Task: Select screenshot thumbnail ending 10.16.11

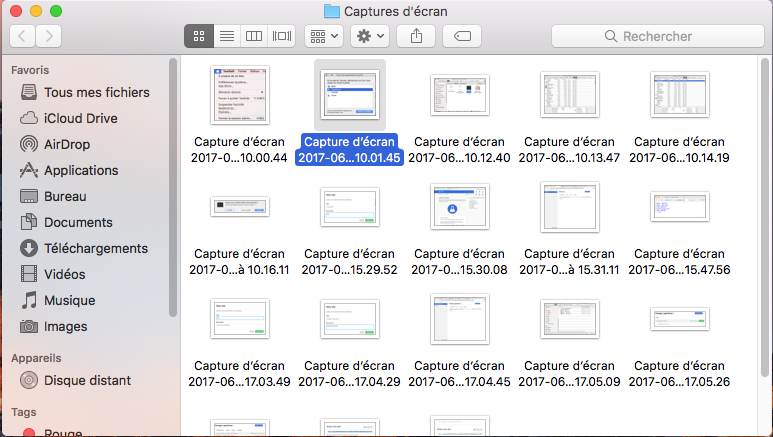Action: tap(240, 207)
